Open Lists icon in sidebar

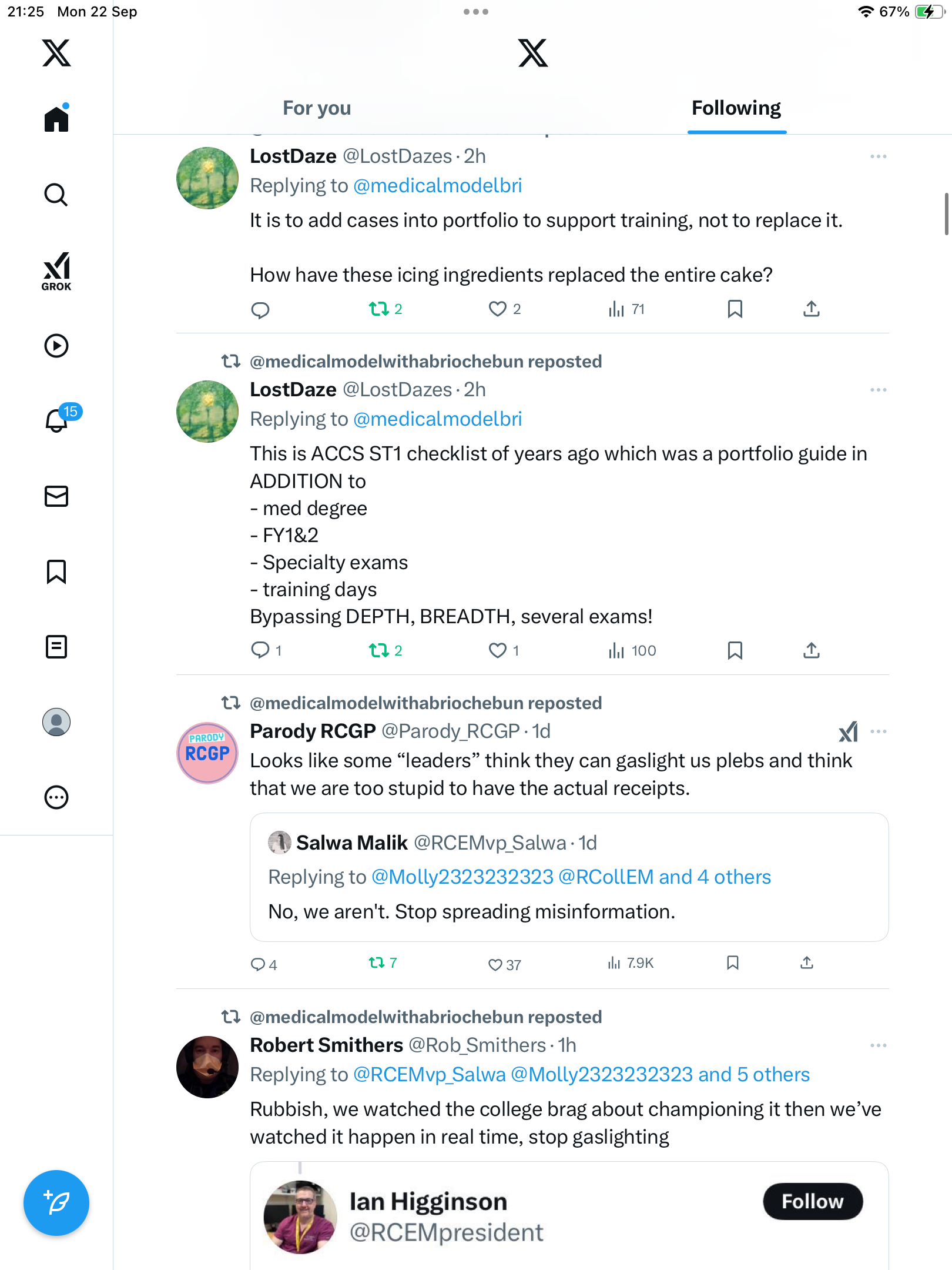(x=56, y=647)
